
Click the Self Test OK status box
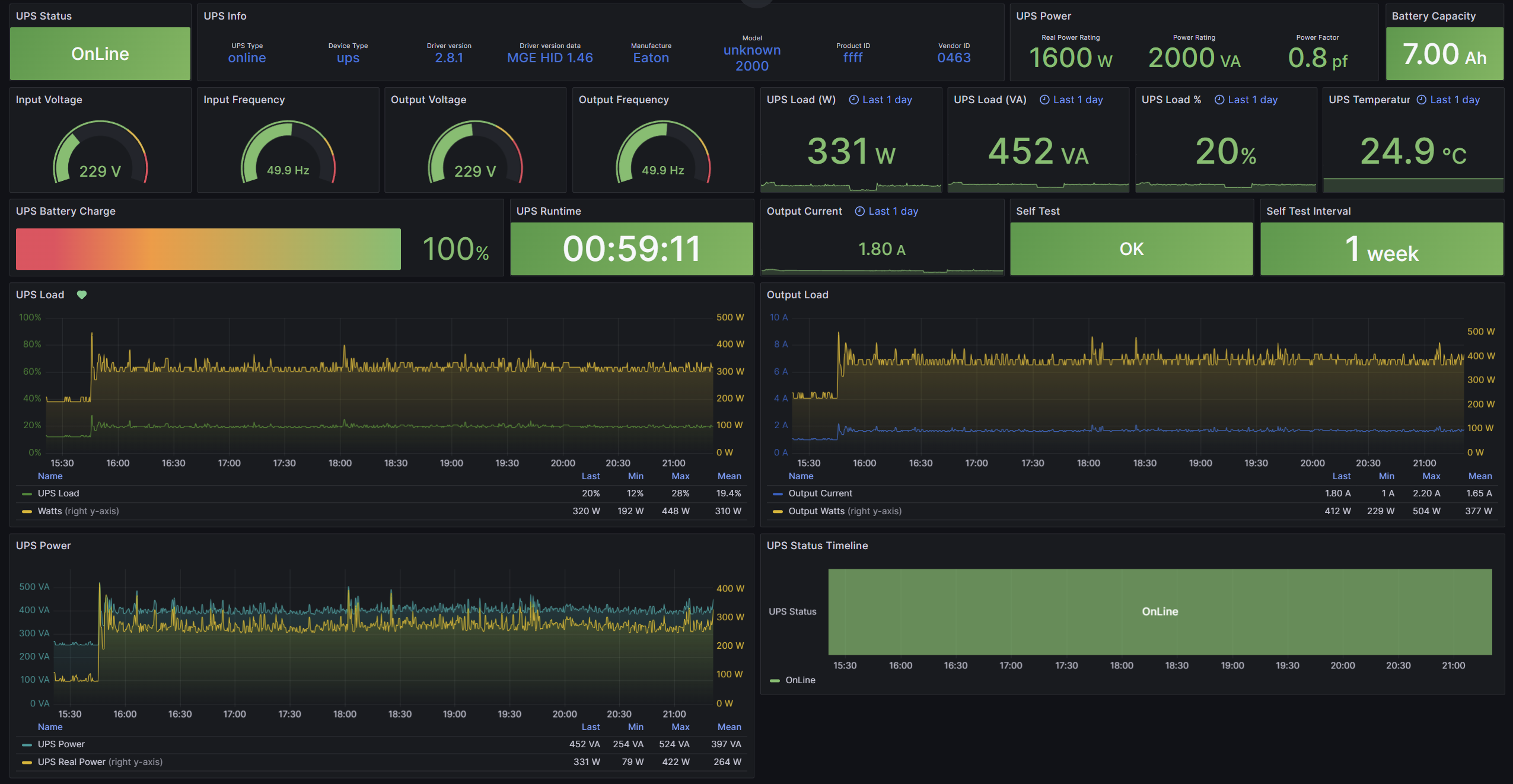click(x=1131, y=249)
